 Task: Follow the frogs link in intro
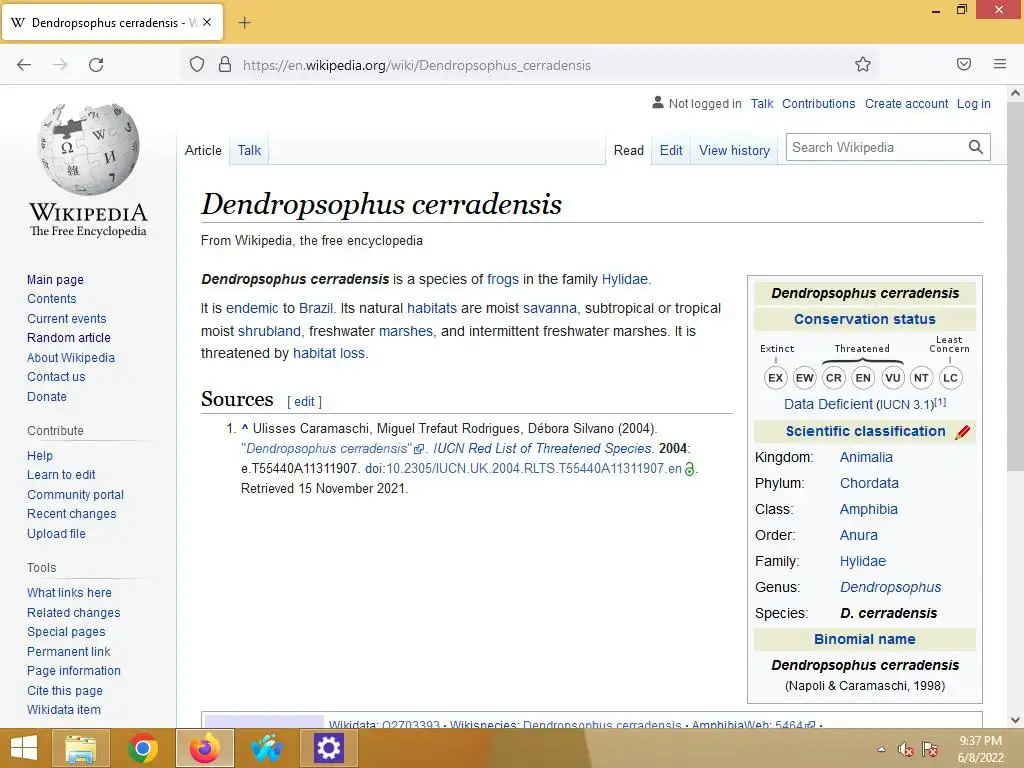pos(503,279)
